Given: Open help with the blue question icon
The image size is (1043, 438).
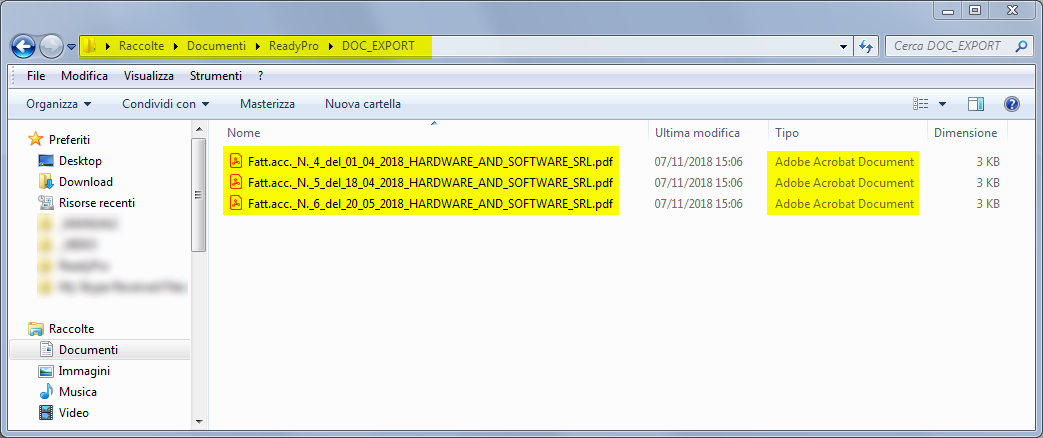Looking at the screenshot, I should [1012, 104].
